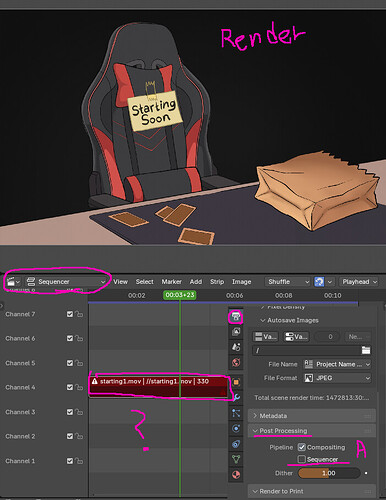386x500 pixels.
Task: Open the View Layer properties tab
Action: pyautogui.click(x=236, y=331)
